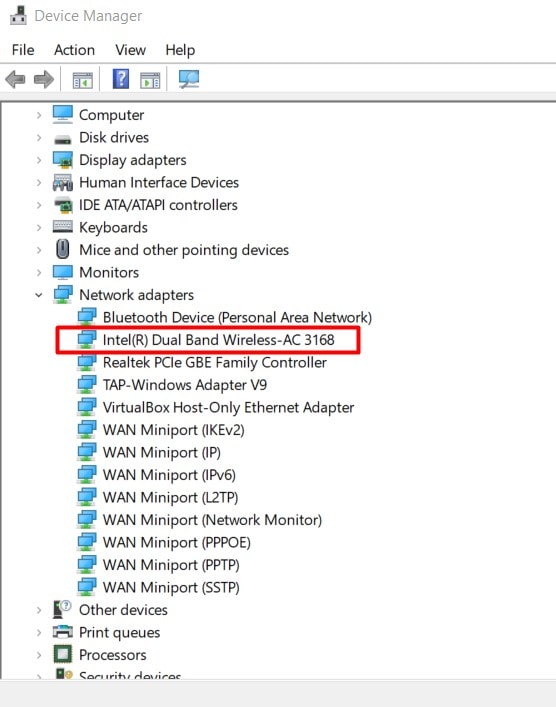Select WAN Miniport (L2TP) entry
556x707 pixels.
[170, 497]
